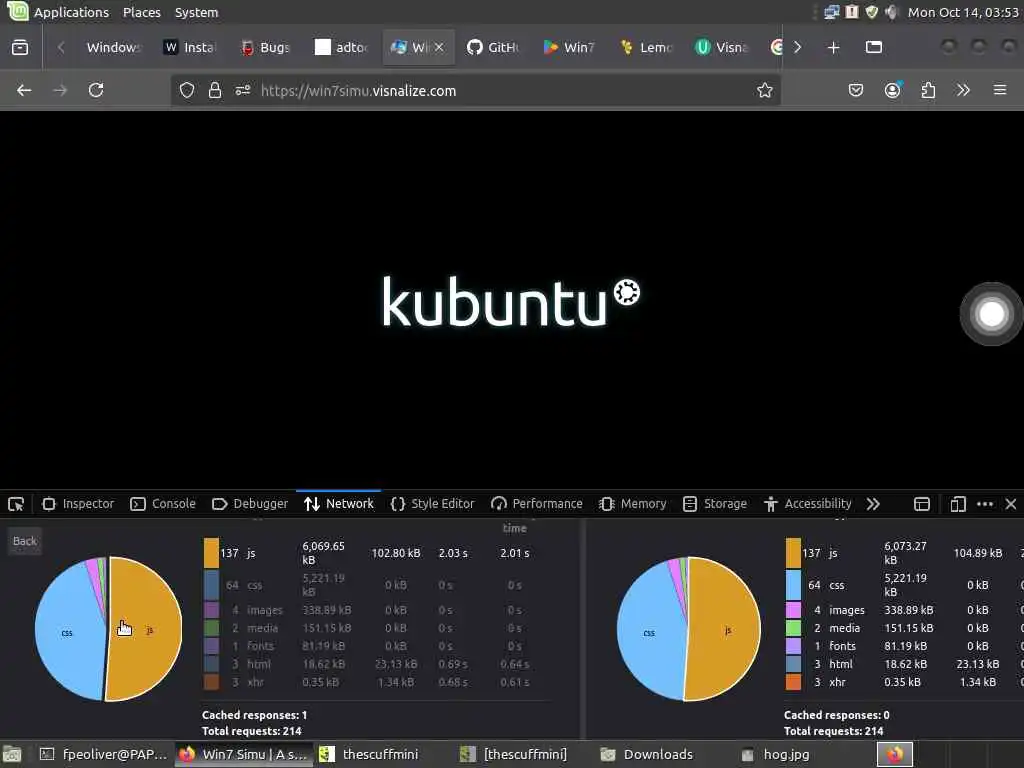1024x768 pixels.
Task: Click the 6,069.65 kB js size cell
Action: [323, 552]
